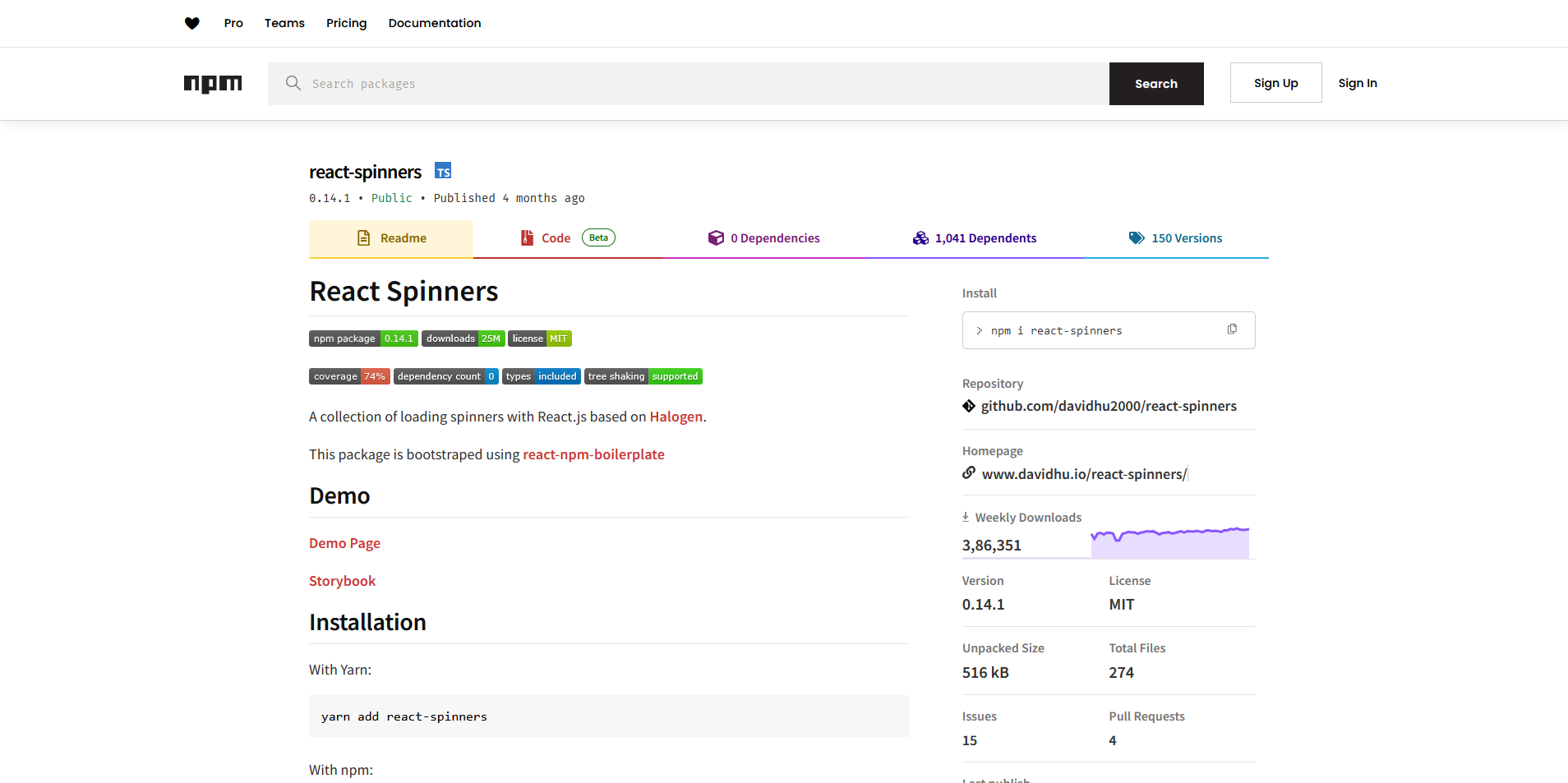1568x783 pixels.
Task: Click the dependency count 0 badge
Action: [x=446, y=376]
